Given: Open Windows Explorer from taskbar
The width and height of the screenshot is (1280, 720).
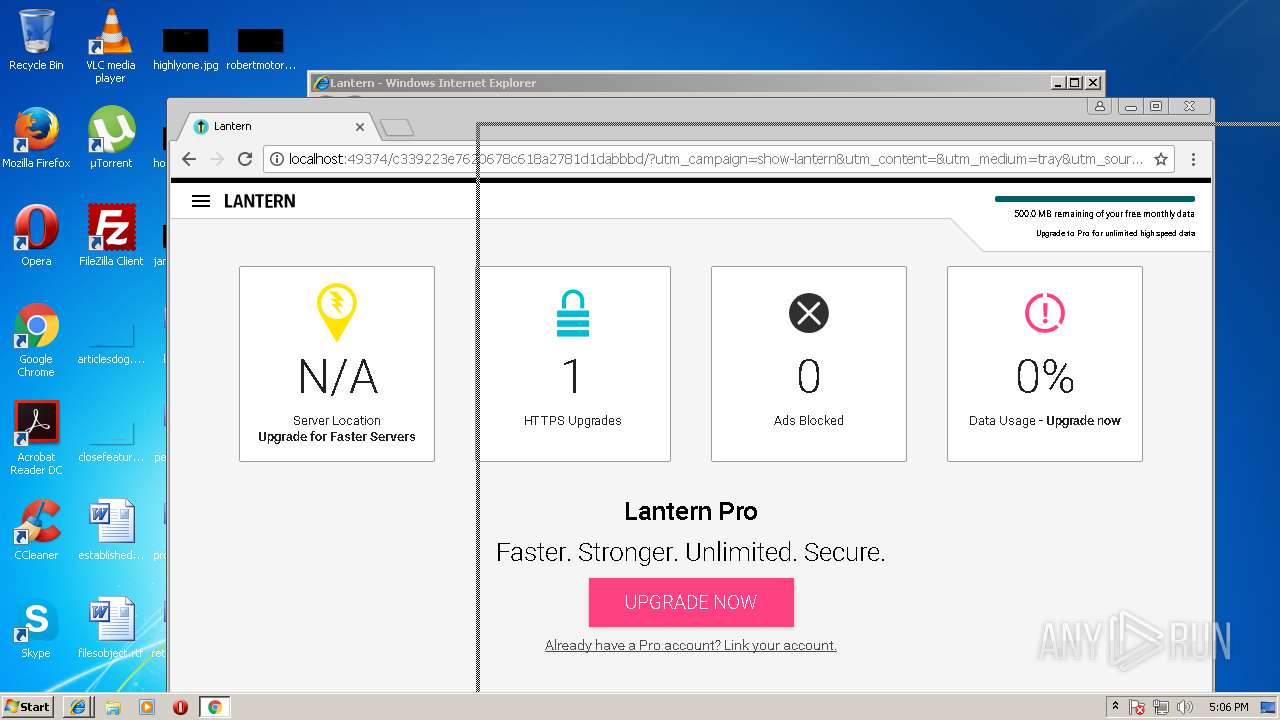Looking at the screenshot, I should [113, 706].
